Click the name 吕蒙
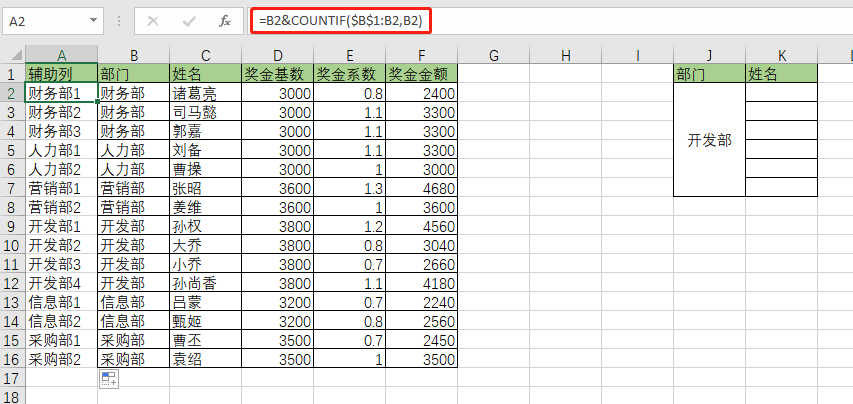This screenshot has height=404, width=853. [x=187, y=302]
